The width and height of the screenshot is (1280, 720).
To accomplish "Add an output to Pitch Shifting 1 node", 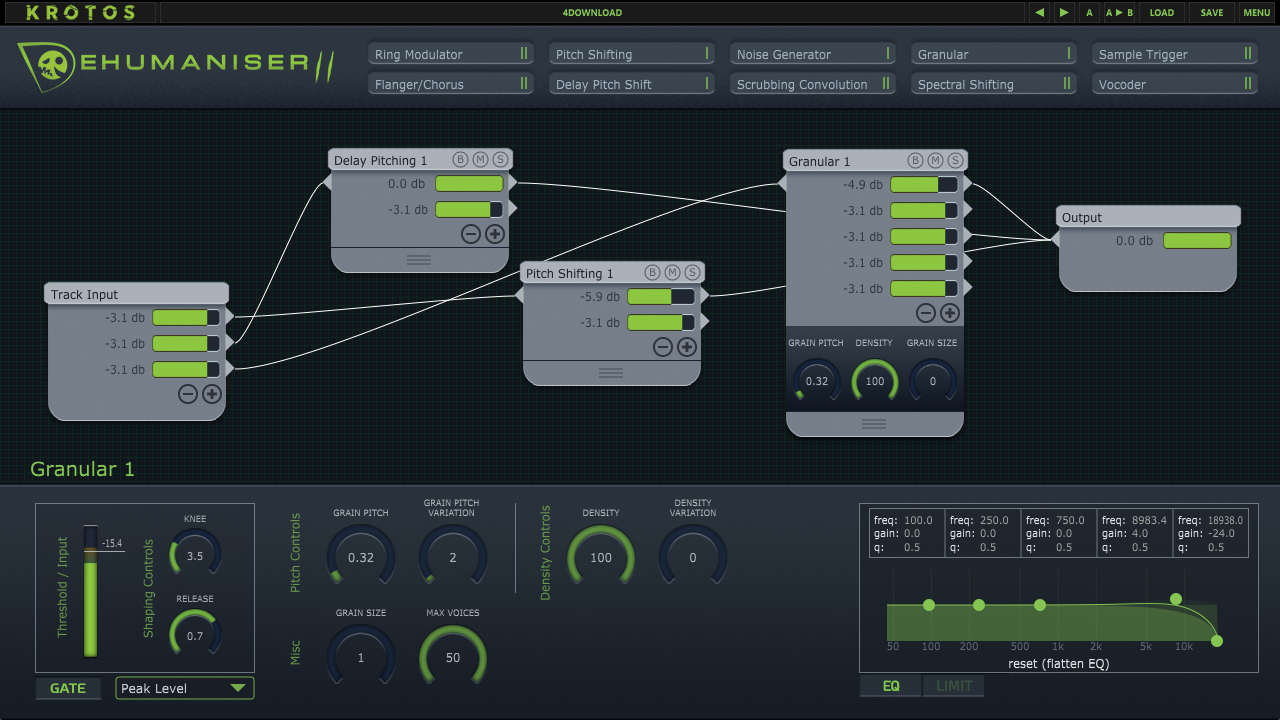I will (687, 347).
